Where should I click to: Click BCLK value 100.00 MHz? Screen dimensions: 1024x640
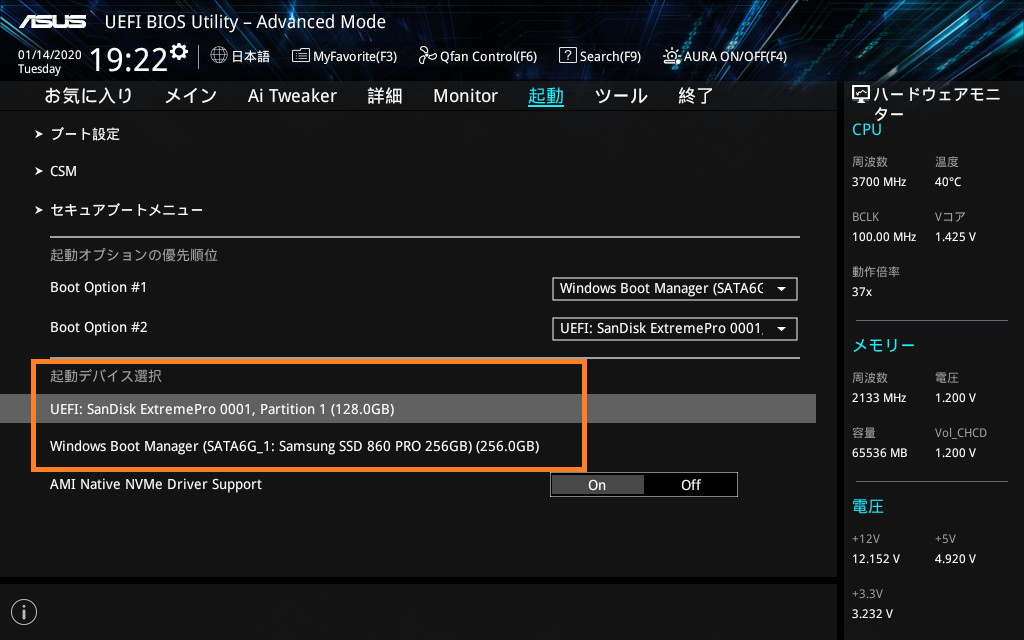pos(884,236)
